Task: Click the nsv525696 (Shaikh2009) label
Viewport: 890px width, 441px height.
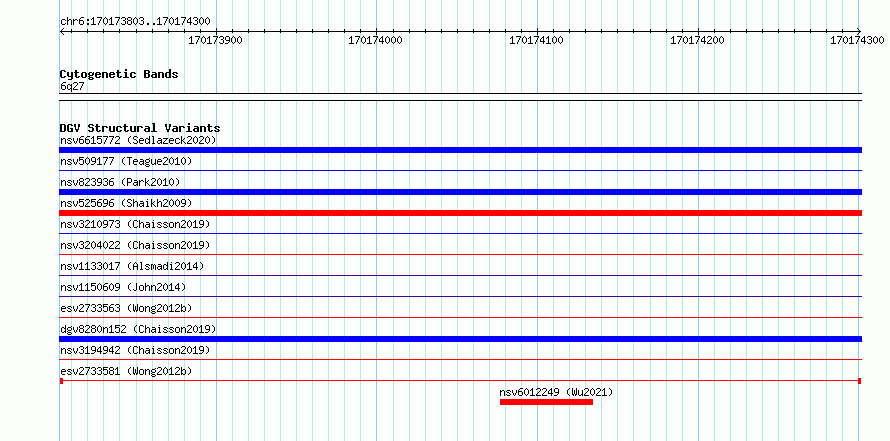Action: coord(126,203)
